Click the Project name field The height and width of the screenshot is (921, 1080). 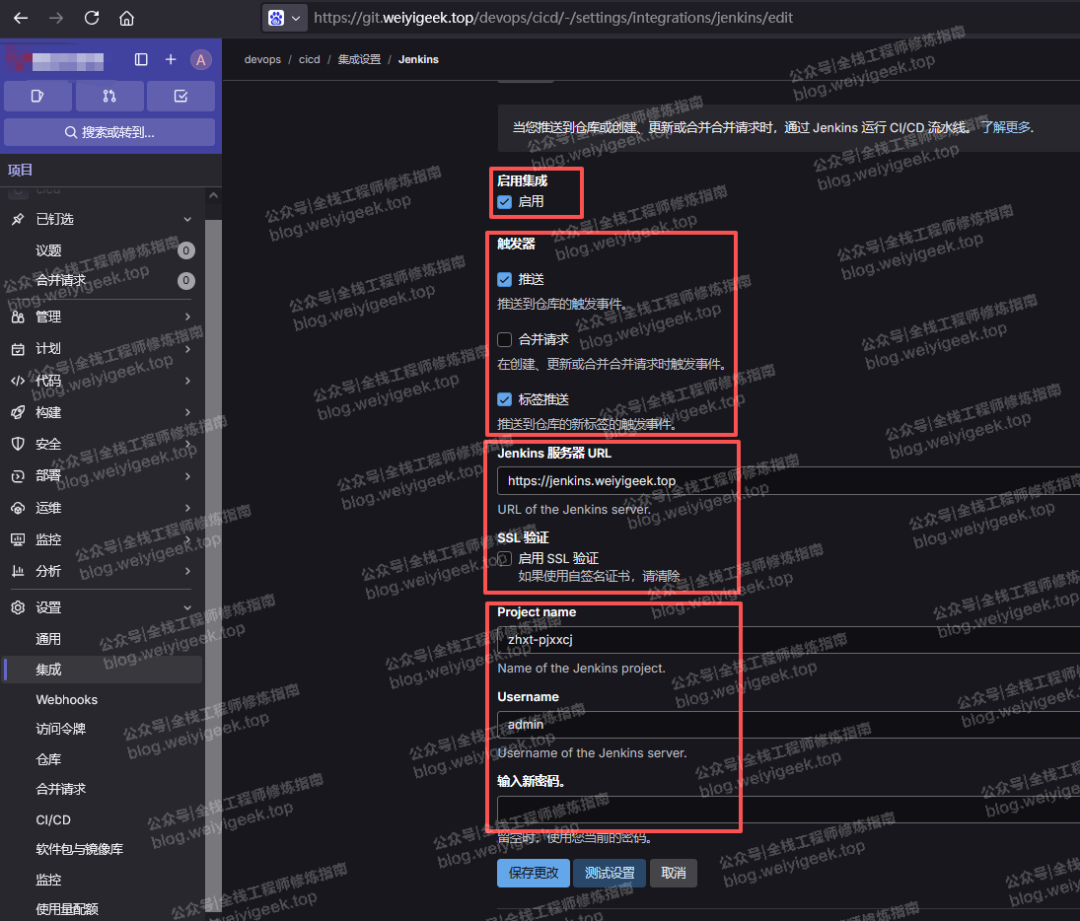tap(788, 640)
